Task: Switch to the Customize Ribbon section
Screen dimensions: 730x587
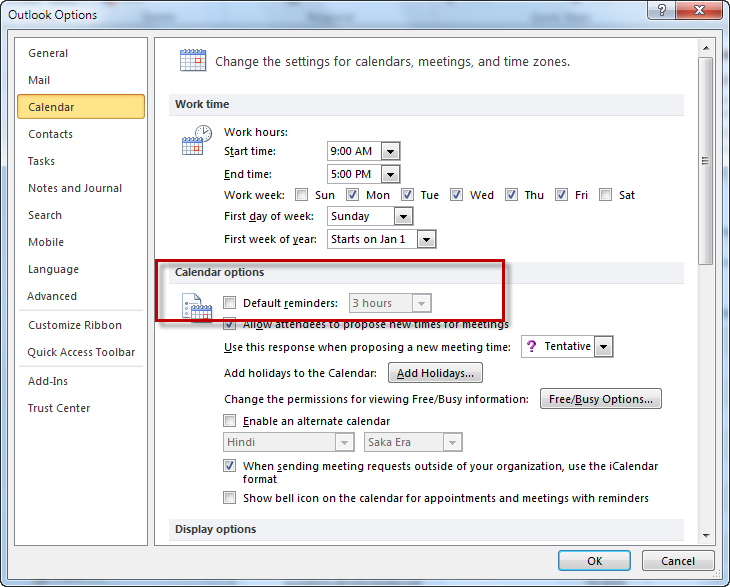Action: pos(75,325)
